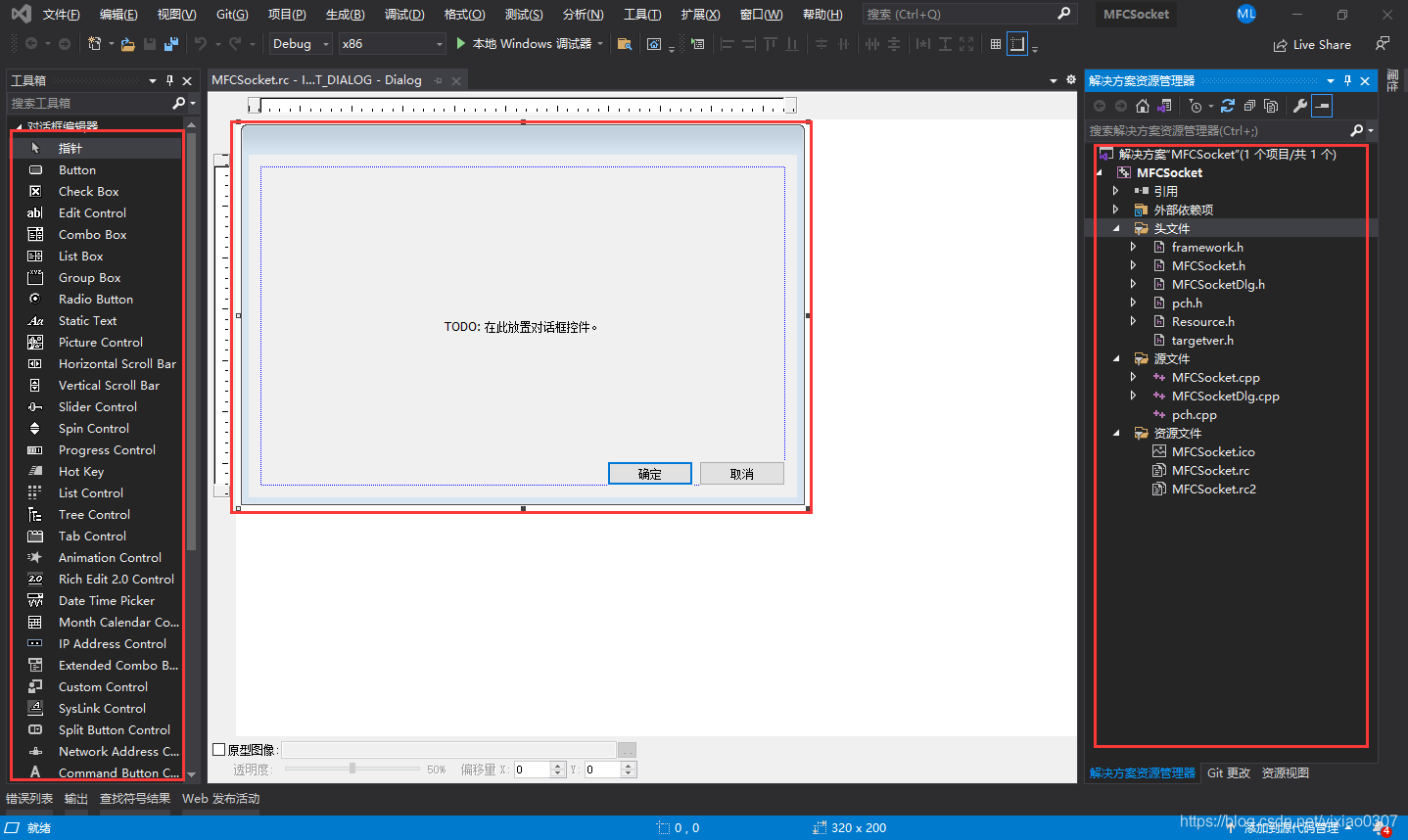This screenshot has height=840, width=1408.
Task: Choose Tab Control from toolbox
Action: coord(96,536)
